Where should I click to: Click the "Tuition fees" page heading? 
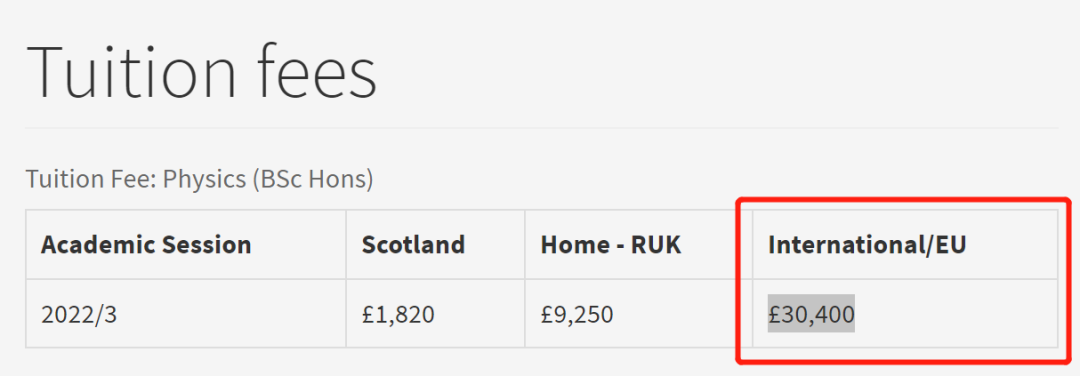pyautogui.click(x=201, y=72)
